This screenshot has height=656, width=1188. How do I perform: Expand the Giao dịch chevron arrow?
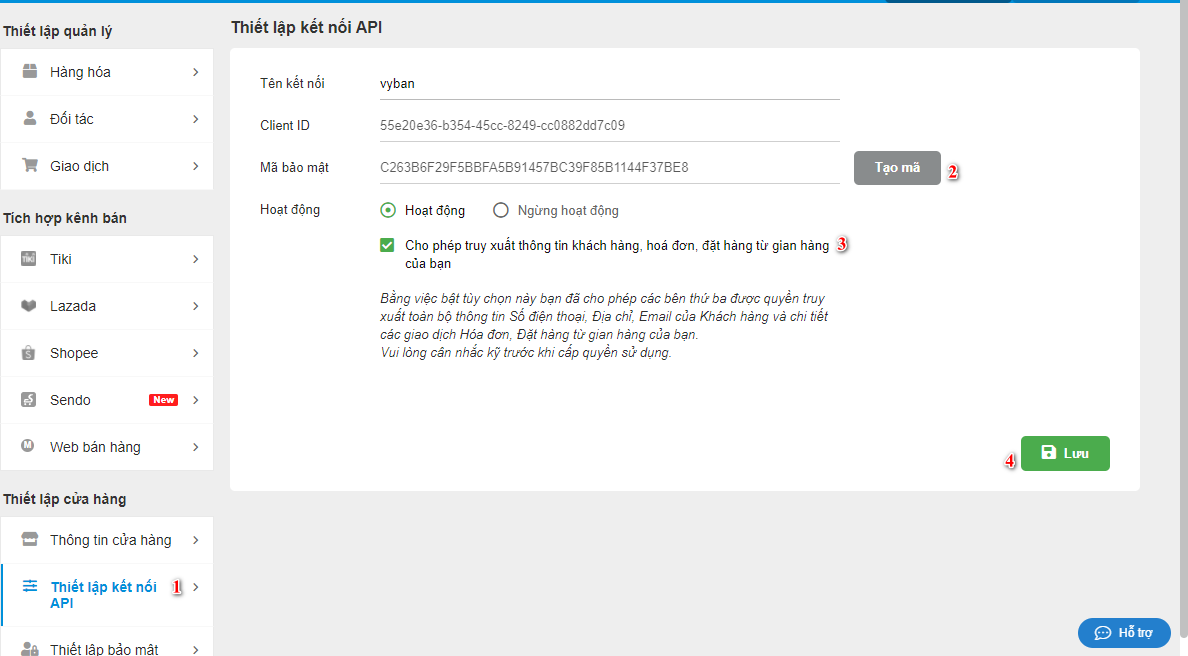pos(196,166)
